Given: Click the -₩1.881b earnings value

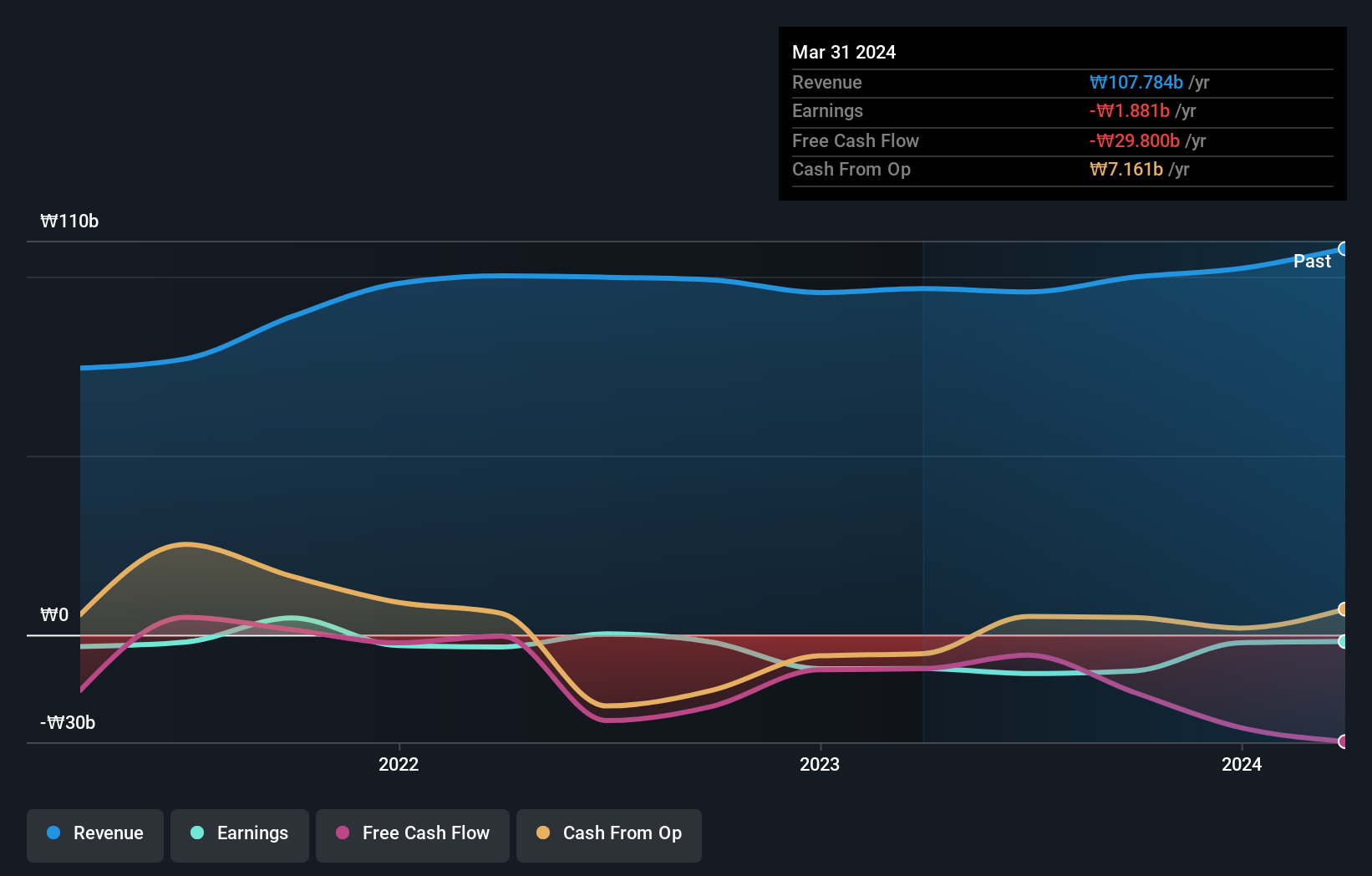Looking at the screenshot, I should click(x=1130, y=110).
